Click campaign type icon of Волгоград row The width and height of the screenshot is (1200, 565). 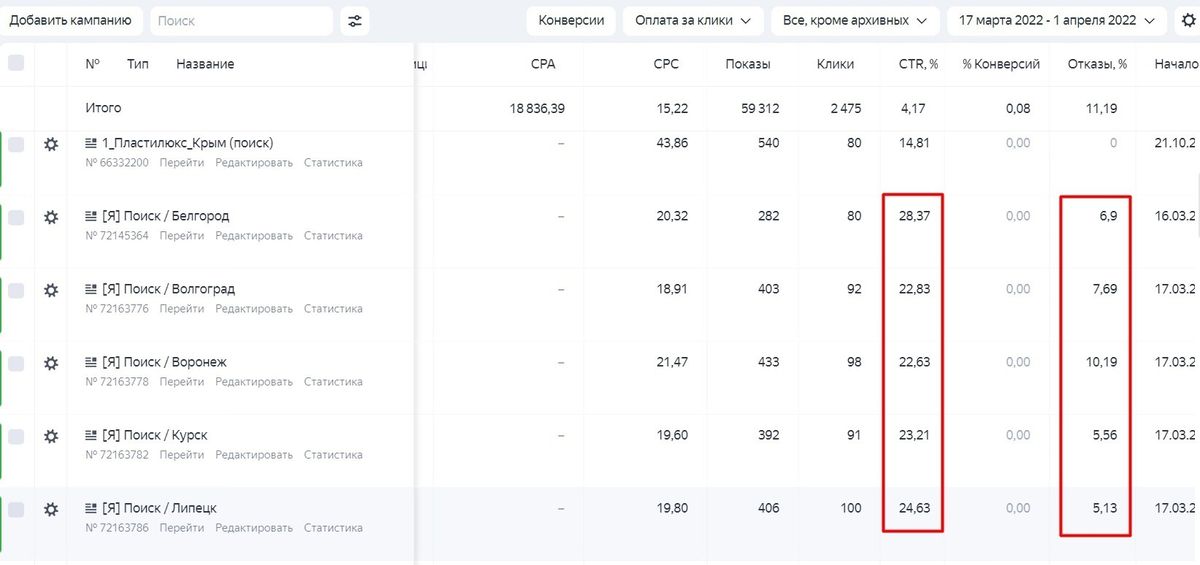coord(91,289)
